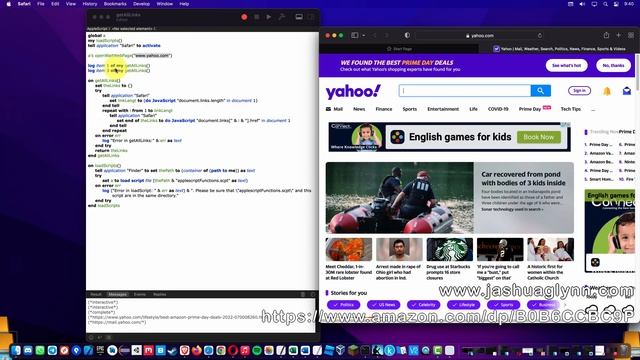
Task: Open the AppleScript language selector
Action: pyautogui.click(x=97, y=29)
